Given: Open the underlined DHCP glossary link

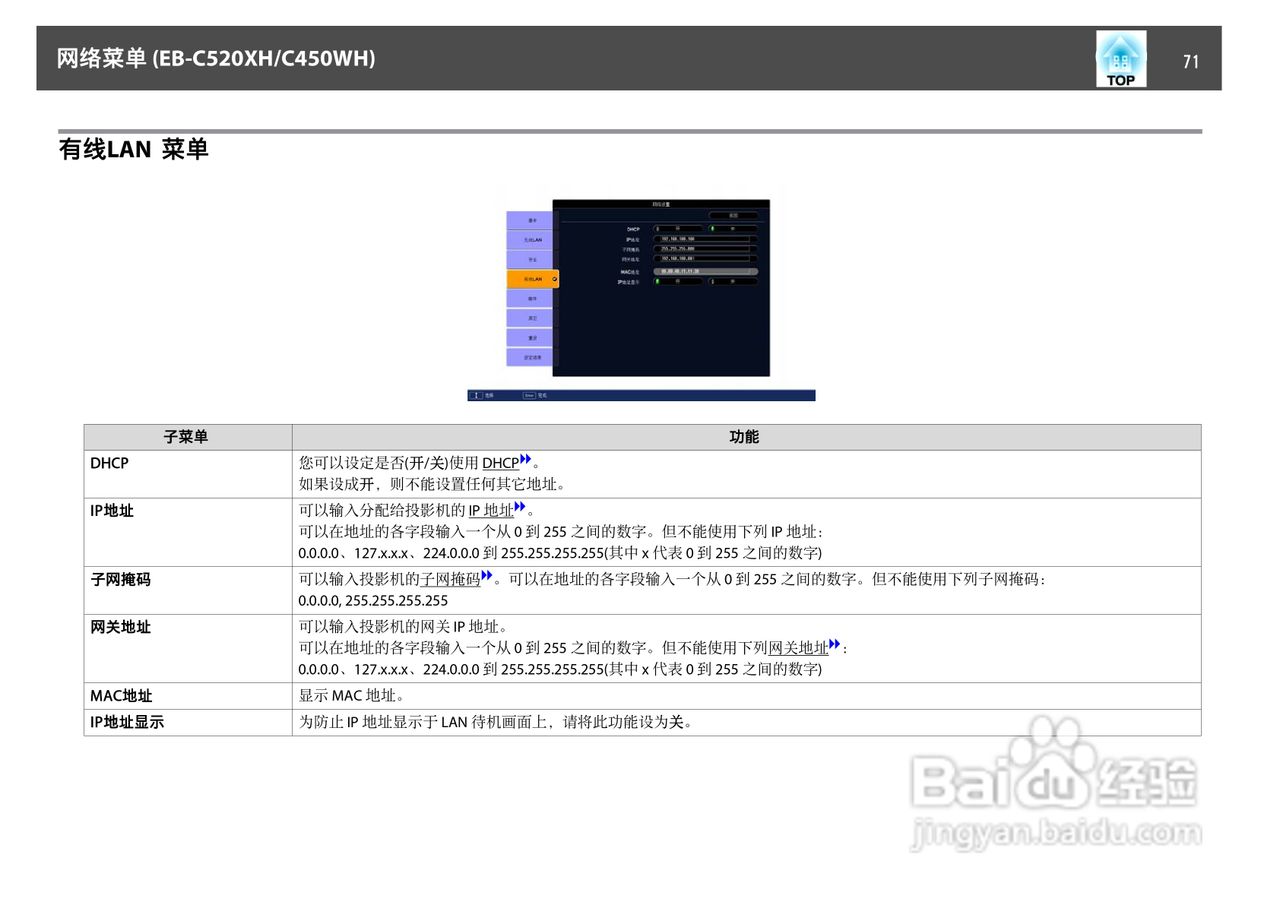Looking at the screenshot, I should coord(501,463).
